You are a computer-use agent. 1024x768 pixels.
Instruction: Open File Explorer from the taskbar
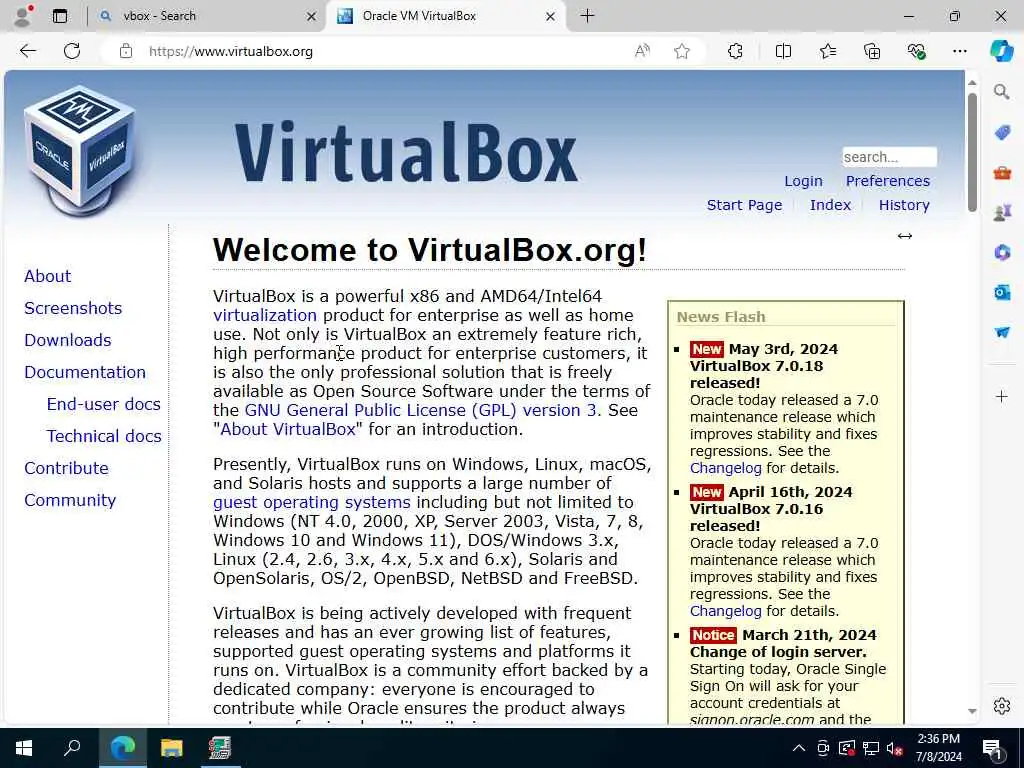pyautogui.click(x=171, y=748)
